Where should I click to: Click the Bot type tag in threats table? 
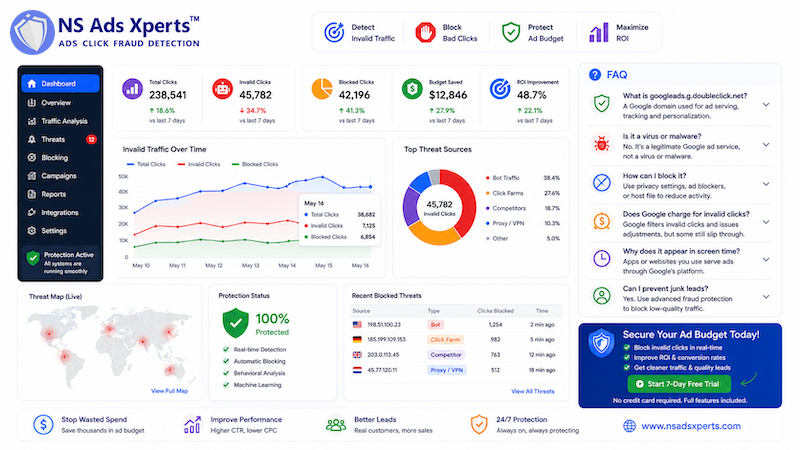[436, 324]
